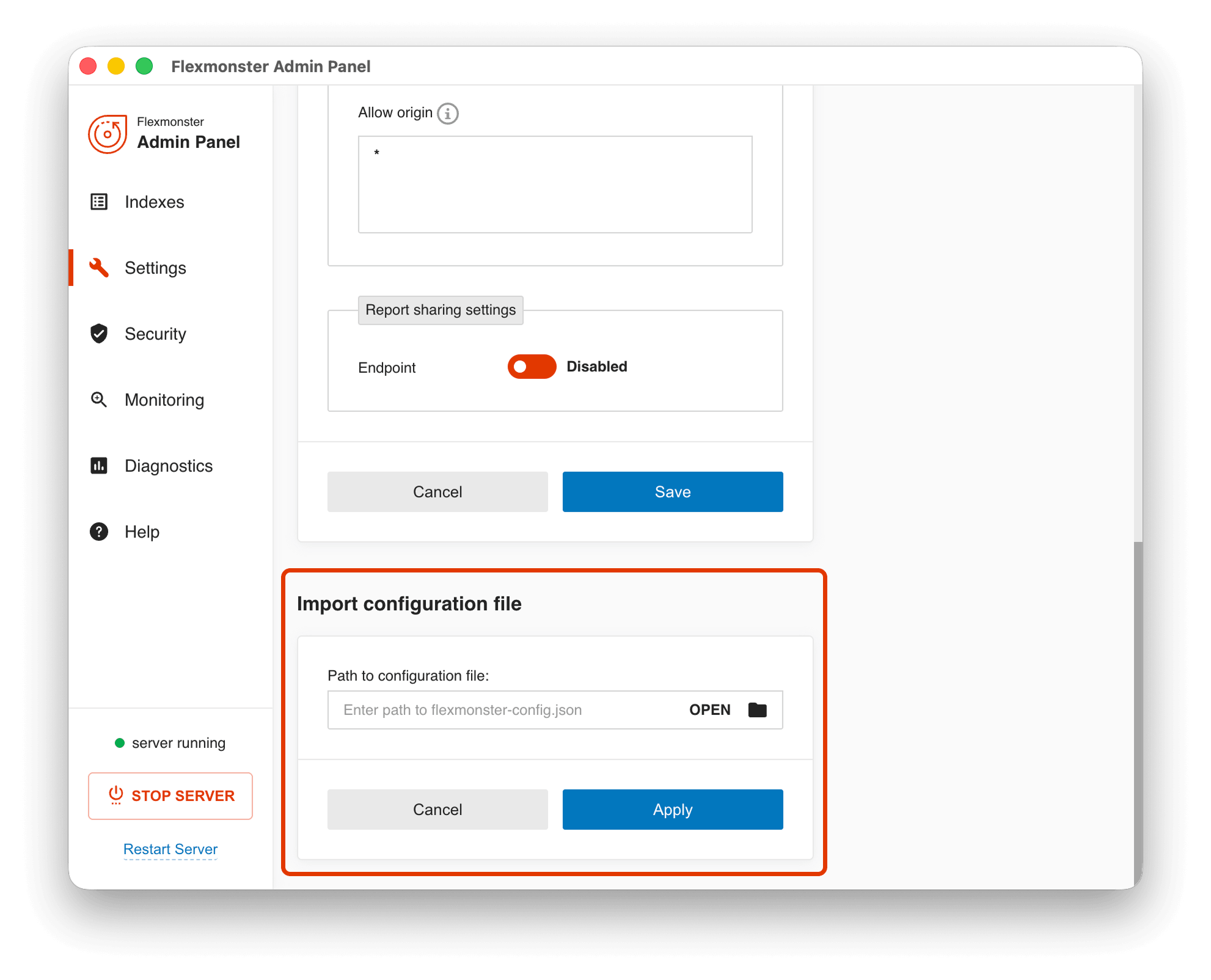Click the Flexmonster Admin Panel window title
The image size is (1211, 980).
pos(271,66)
